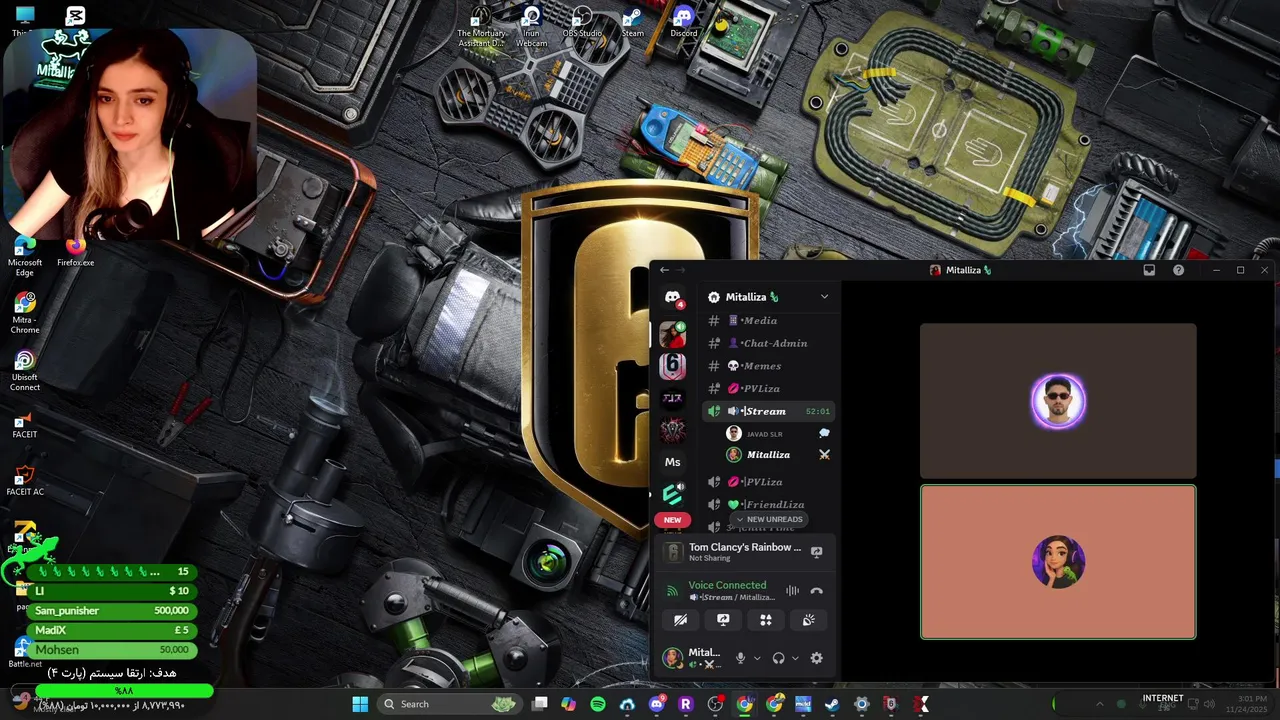1280x720 pixels.
Task: Open Google Chrome from taskbar
Action: click(744, 704)
